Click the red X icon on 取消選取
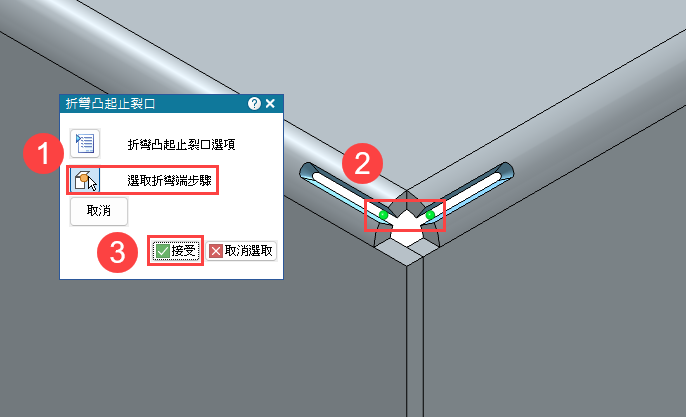 click(x=216, y=251)
